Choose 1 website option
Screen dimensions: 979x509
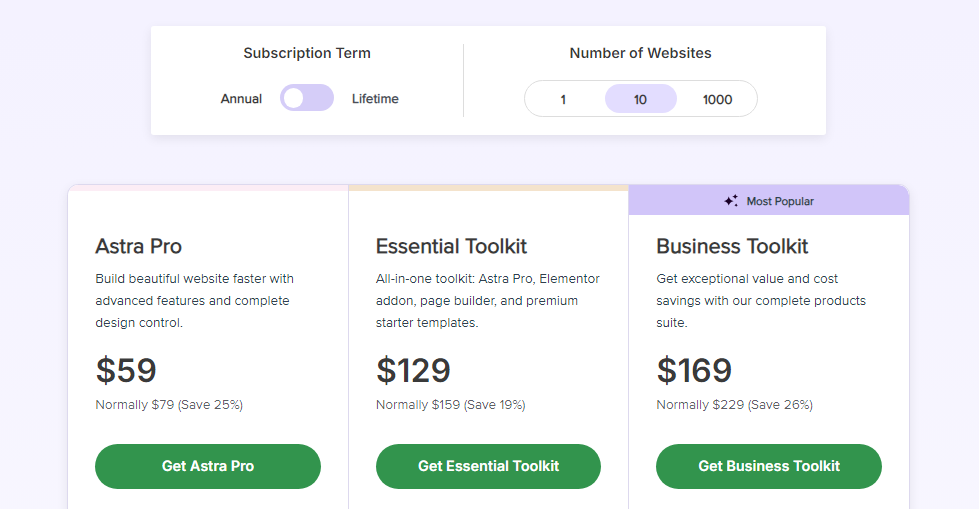[x=563, y=99]
